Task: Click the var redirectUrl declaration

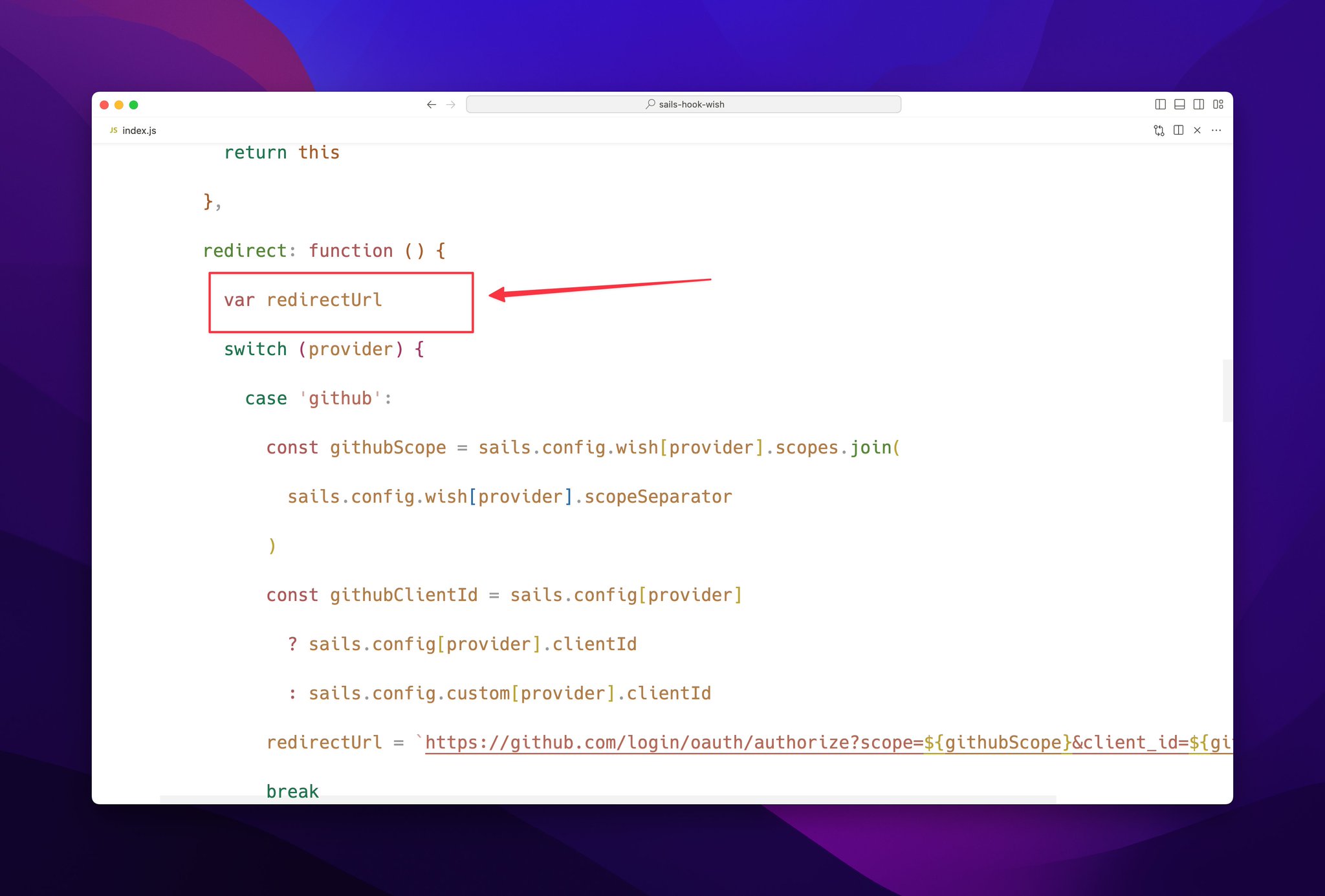Action: tap(303, 300)
